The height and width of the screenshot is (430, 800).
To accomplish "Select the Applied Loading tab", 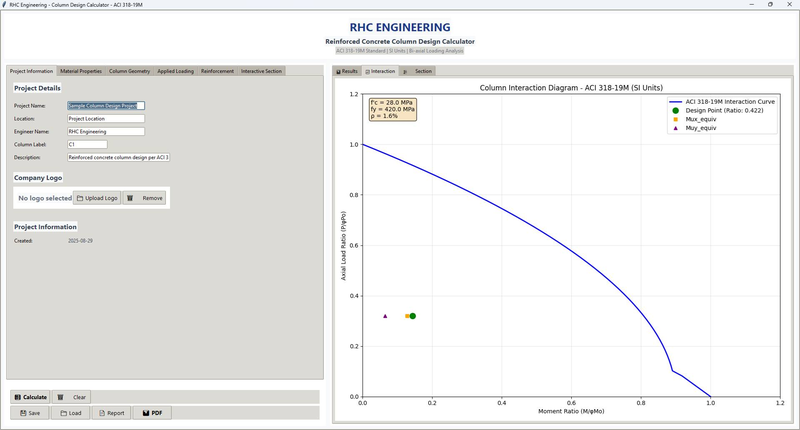I will (176, 71).
